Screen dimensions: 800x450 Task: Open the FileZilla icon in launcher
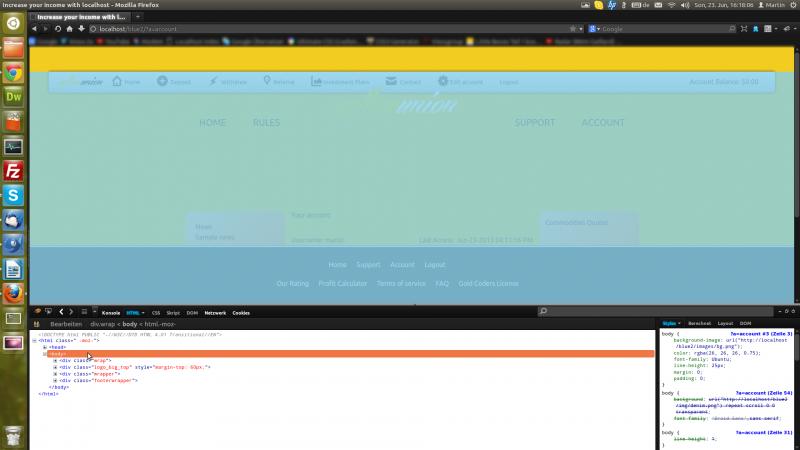click(13, 170)
